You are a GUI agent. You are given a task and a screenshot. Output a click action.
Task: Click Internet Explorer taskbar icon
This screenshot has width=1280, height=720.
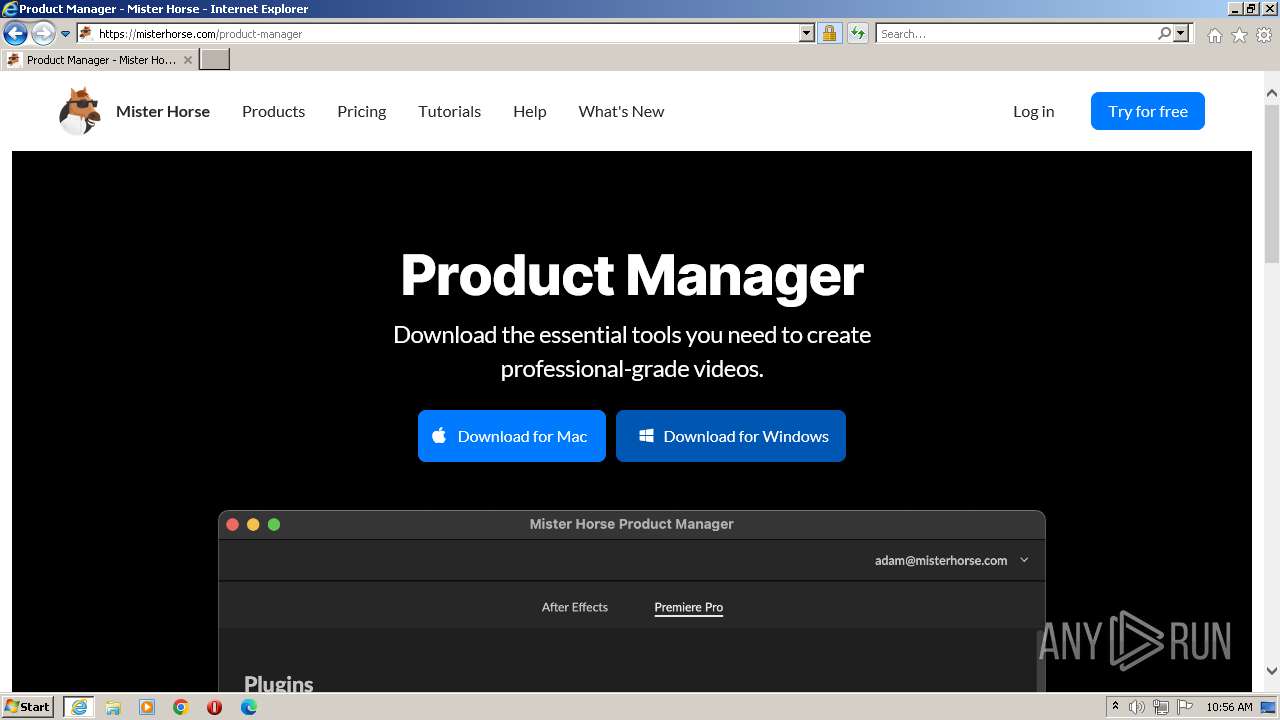click(79, 707)
